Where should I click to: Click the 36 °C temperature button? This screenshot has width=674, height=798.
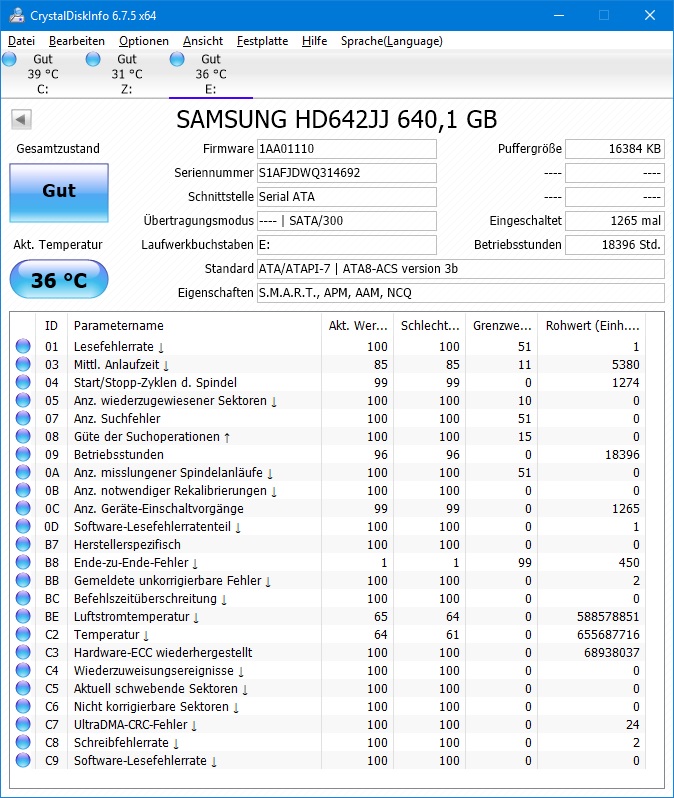[x=59, y=279]
